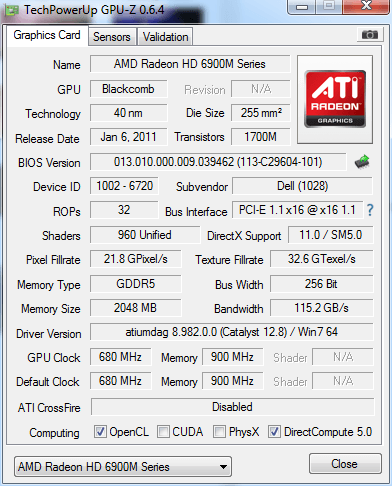Toggle the CUDA checkbox
The image size is (392, 486).
(163, 432)
